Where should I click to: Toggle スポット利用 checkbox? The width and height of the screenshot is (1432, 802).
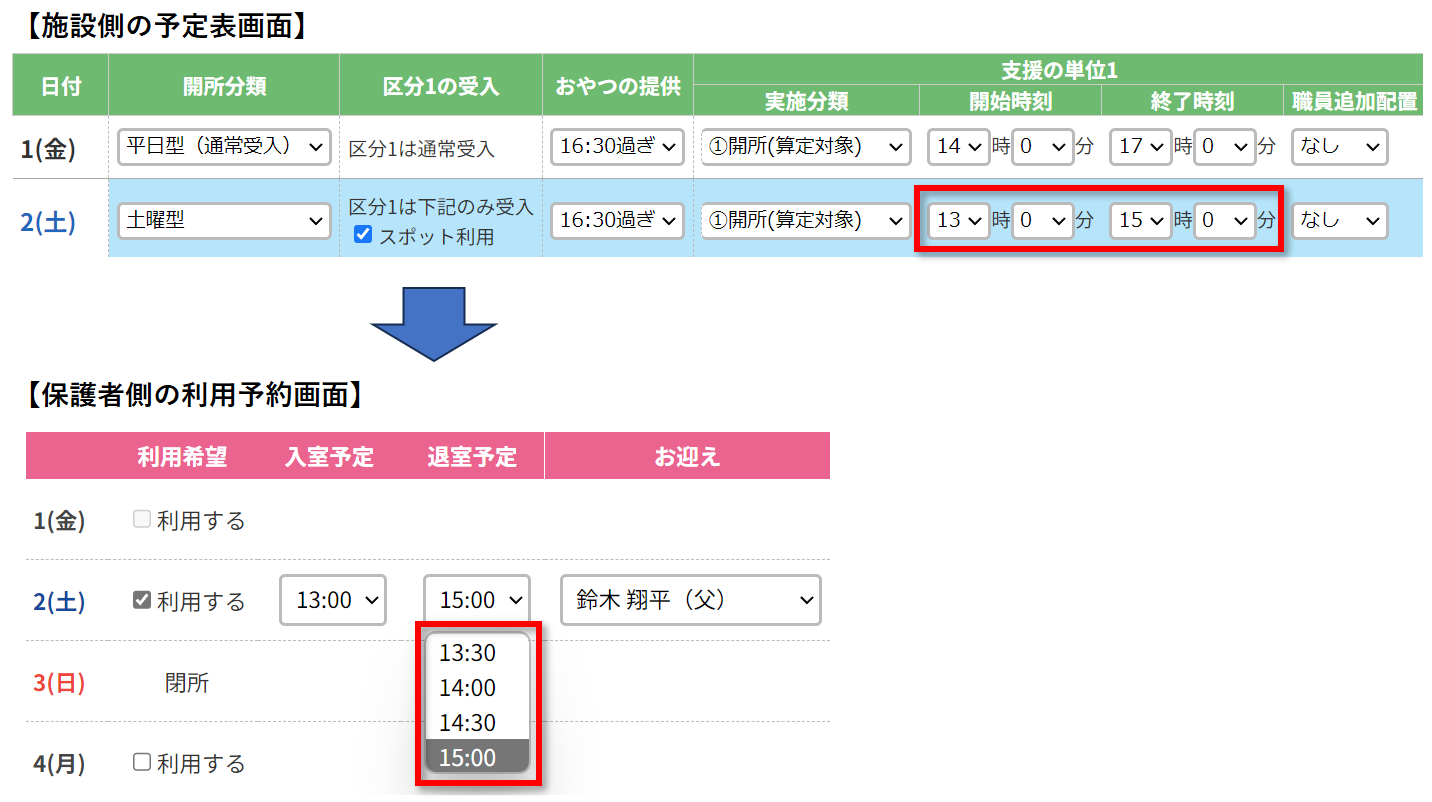364,236
